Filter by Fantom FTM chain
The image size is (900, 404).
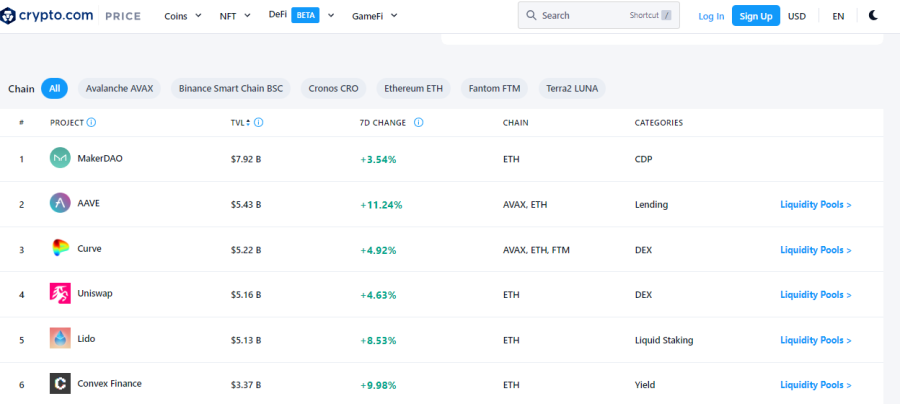click(494, 88)
